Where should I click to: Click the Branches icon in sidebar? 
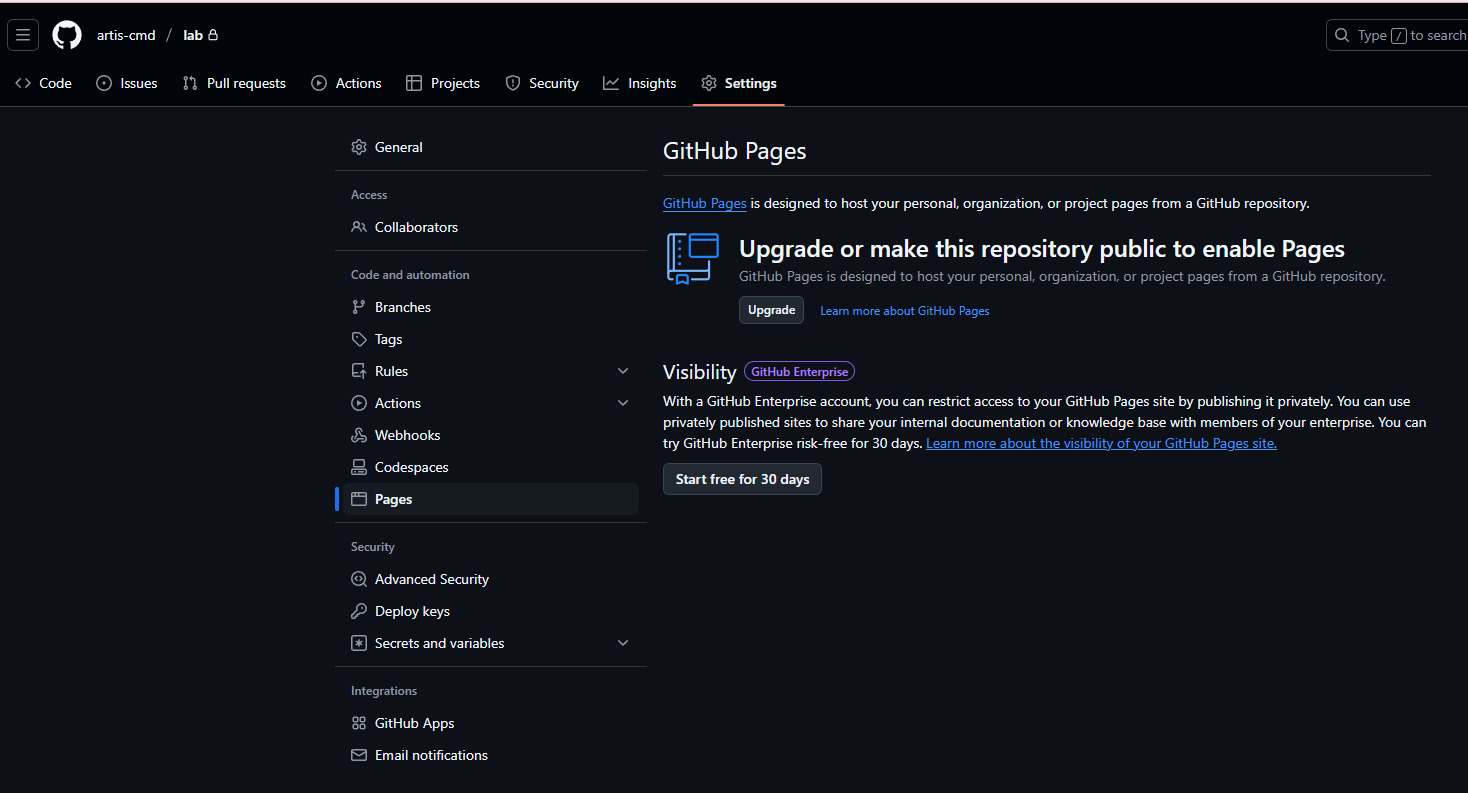pos(359,307)
